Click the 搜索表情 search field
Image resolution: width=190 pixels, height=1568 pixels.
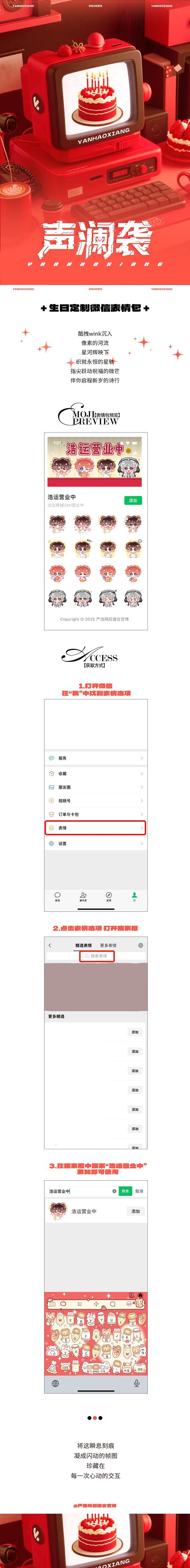(96, 956)
